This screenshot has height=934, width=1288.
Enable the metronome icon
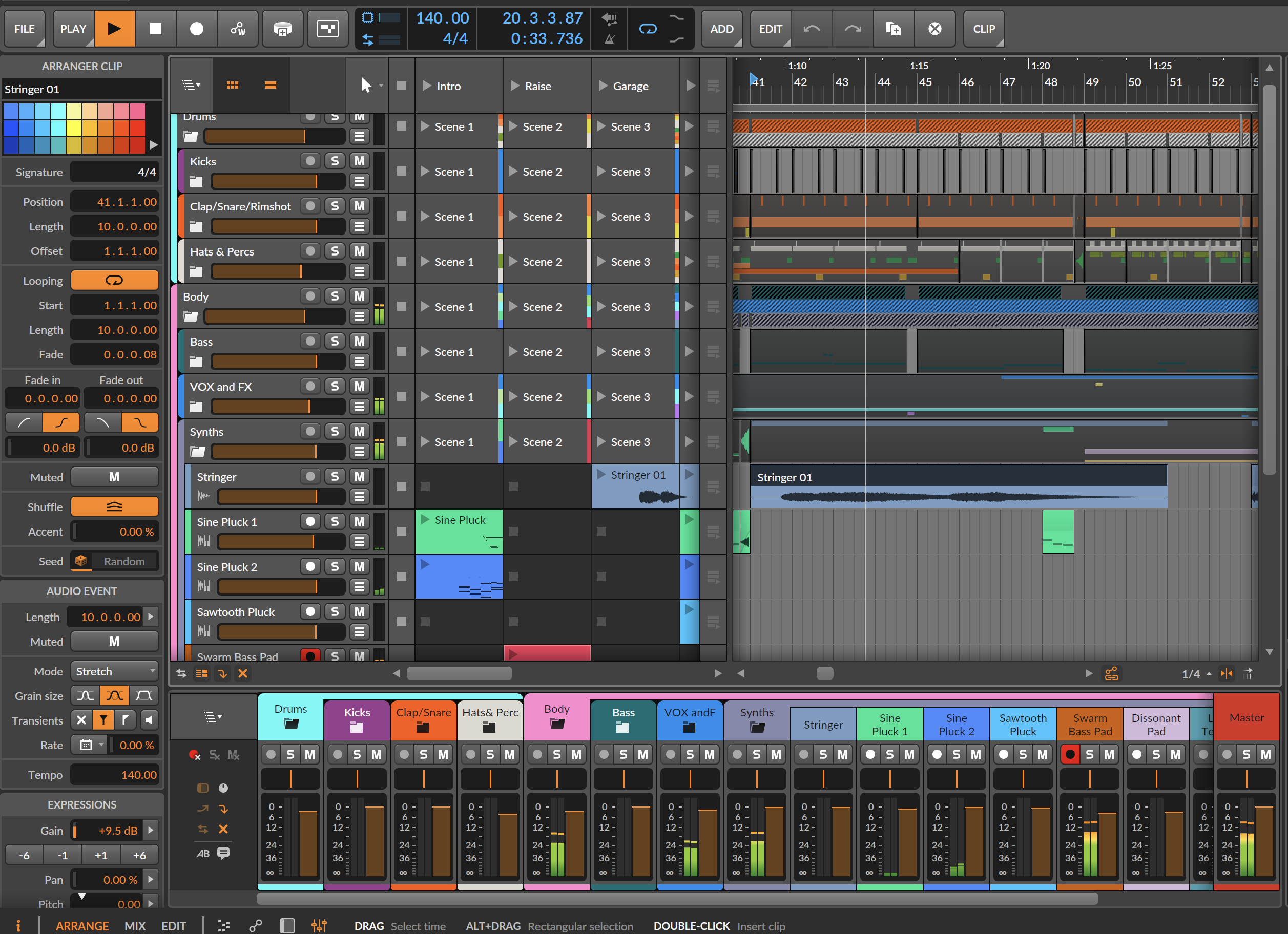[x=609, y=39]
